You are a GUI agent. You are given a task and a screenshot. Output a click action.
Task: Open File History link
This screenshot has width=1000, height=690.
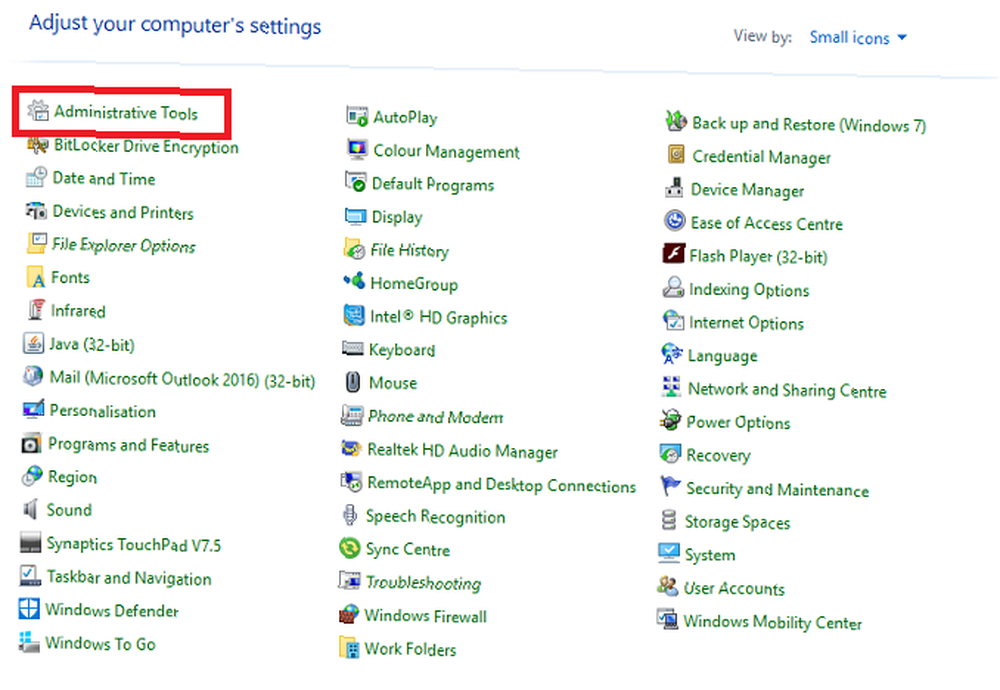[409, 251]
